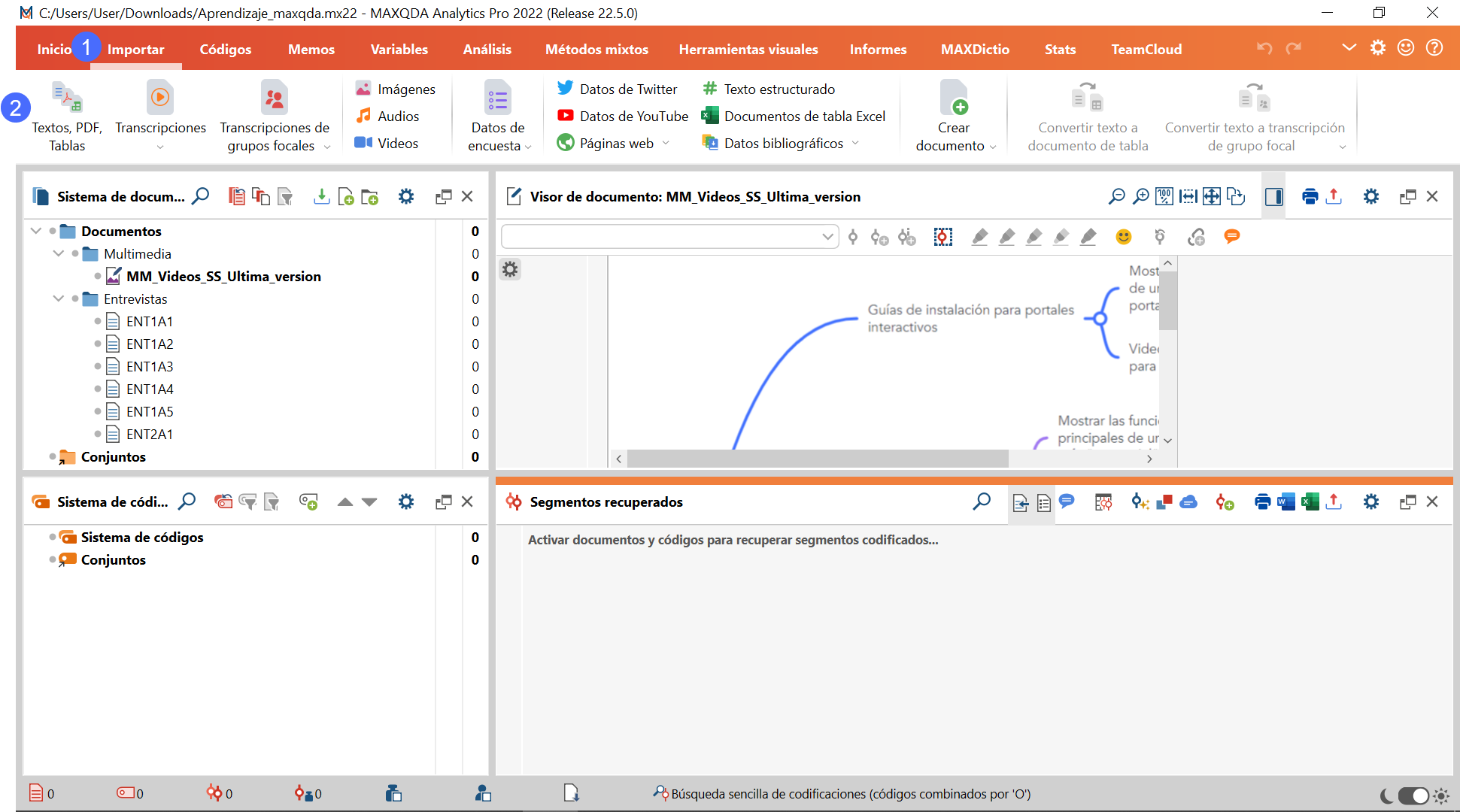1460x812 pixels.
Task: Click import documents download icon in document panel
Action: [321, 196]
